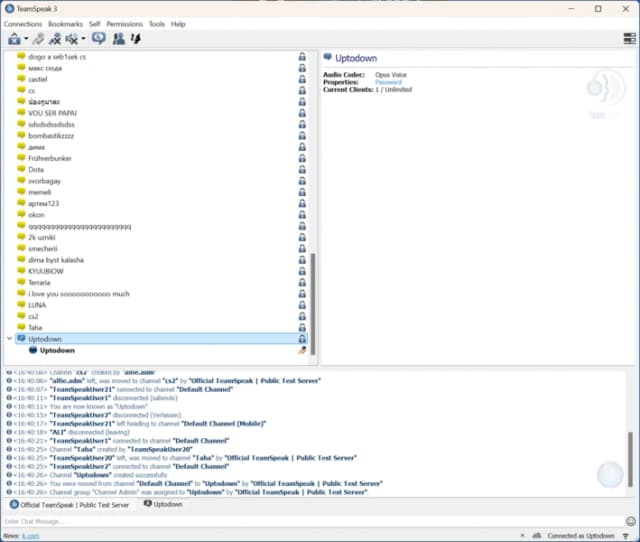The height and width of the screenshot is (542, 640).
Task: Open the Bookmarks menu
Action: 65,24
